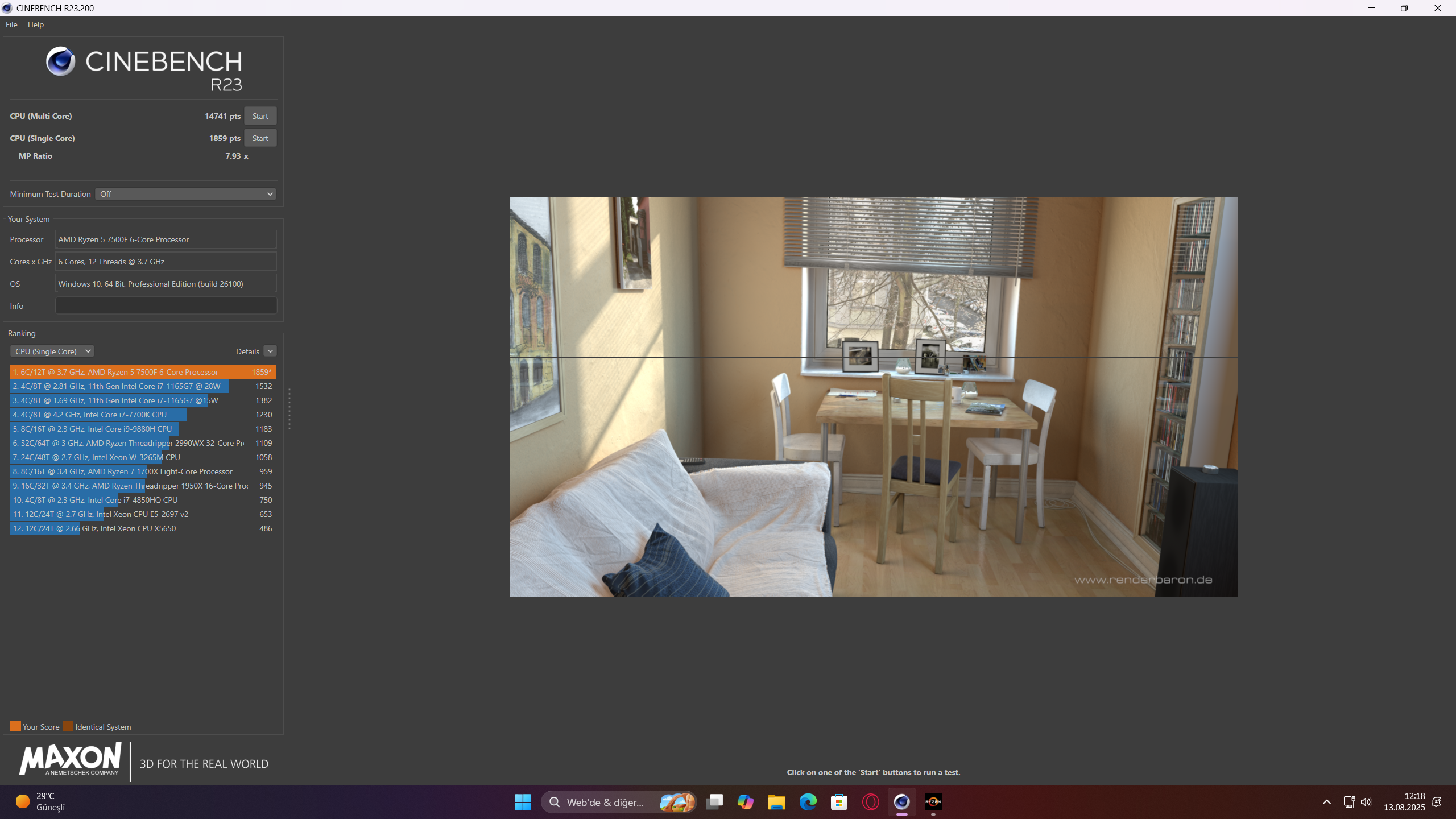This screenshot has width=1456, height=819.
Task: Select the i7-1165G7 @15W ranking row
Action: pyautogui.click(x=143, y=400)
